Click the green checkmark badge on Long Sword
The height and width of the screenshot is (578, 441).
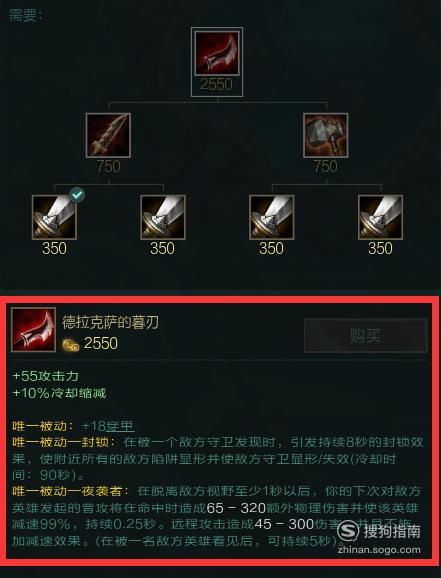[77, 195]
